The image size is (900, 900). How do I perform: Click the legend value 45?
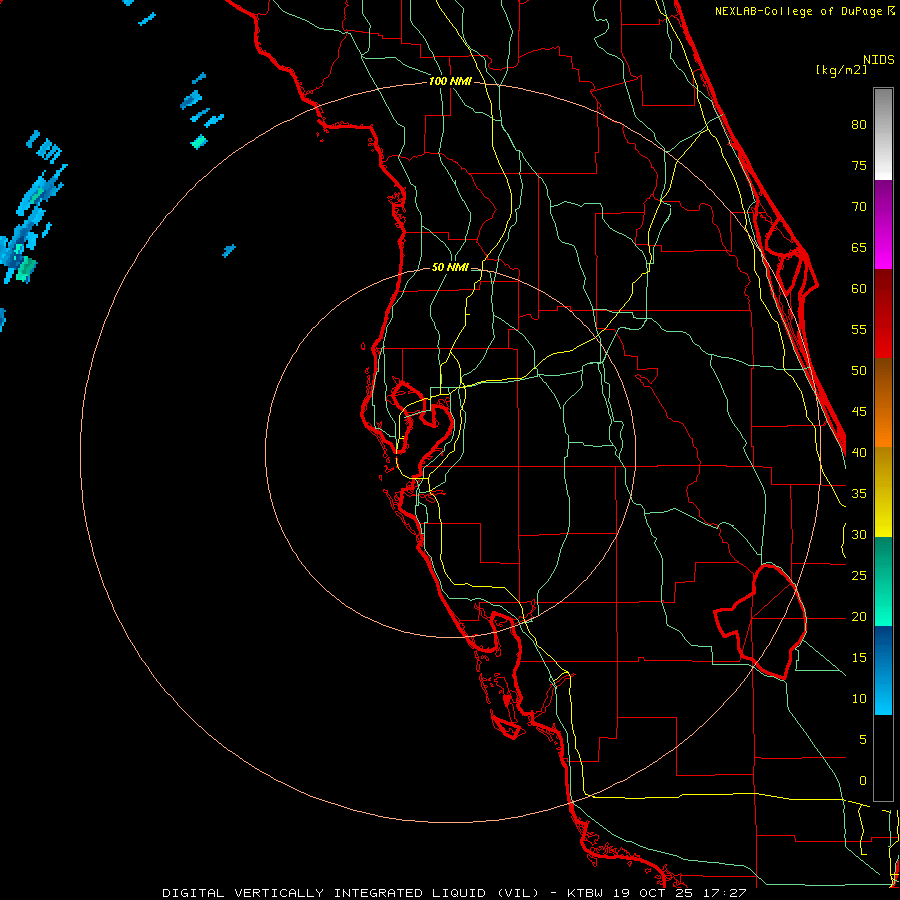pos(859,412)
